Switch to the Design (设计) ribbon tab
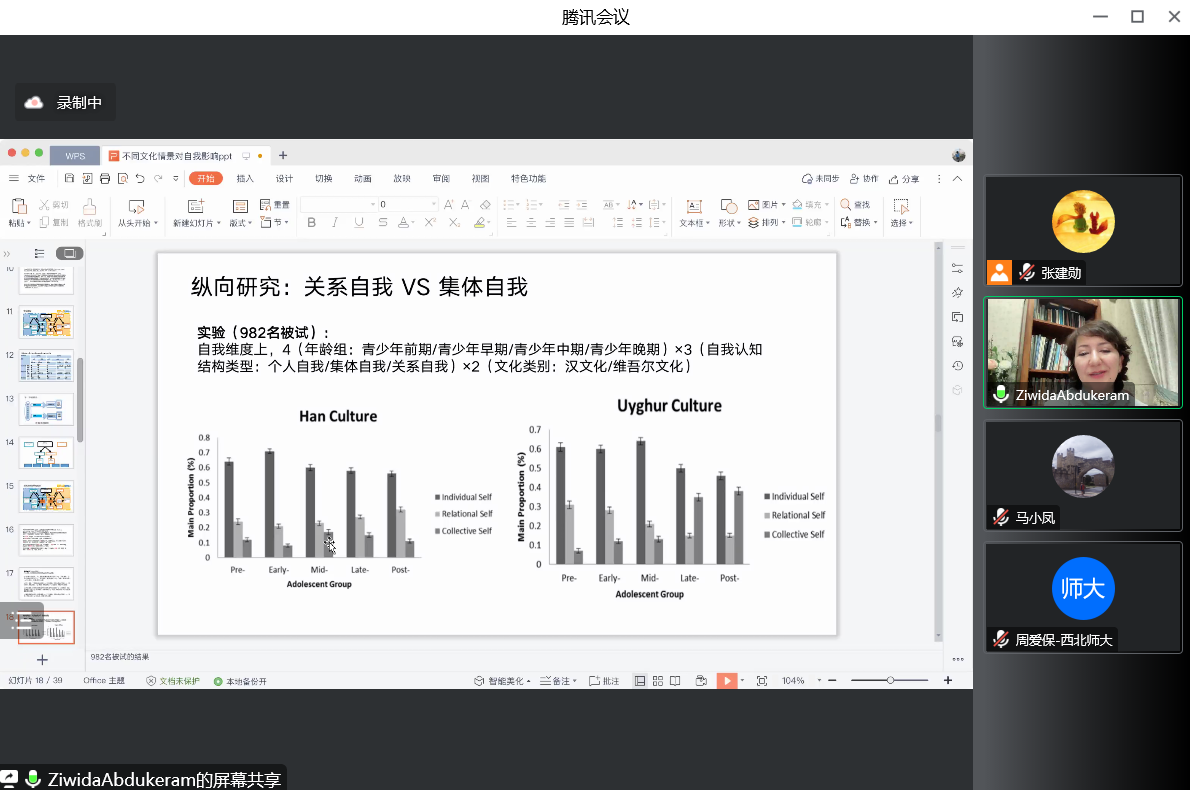 point(284,179)
